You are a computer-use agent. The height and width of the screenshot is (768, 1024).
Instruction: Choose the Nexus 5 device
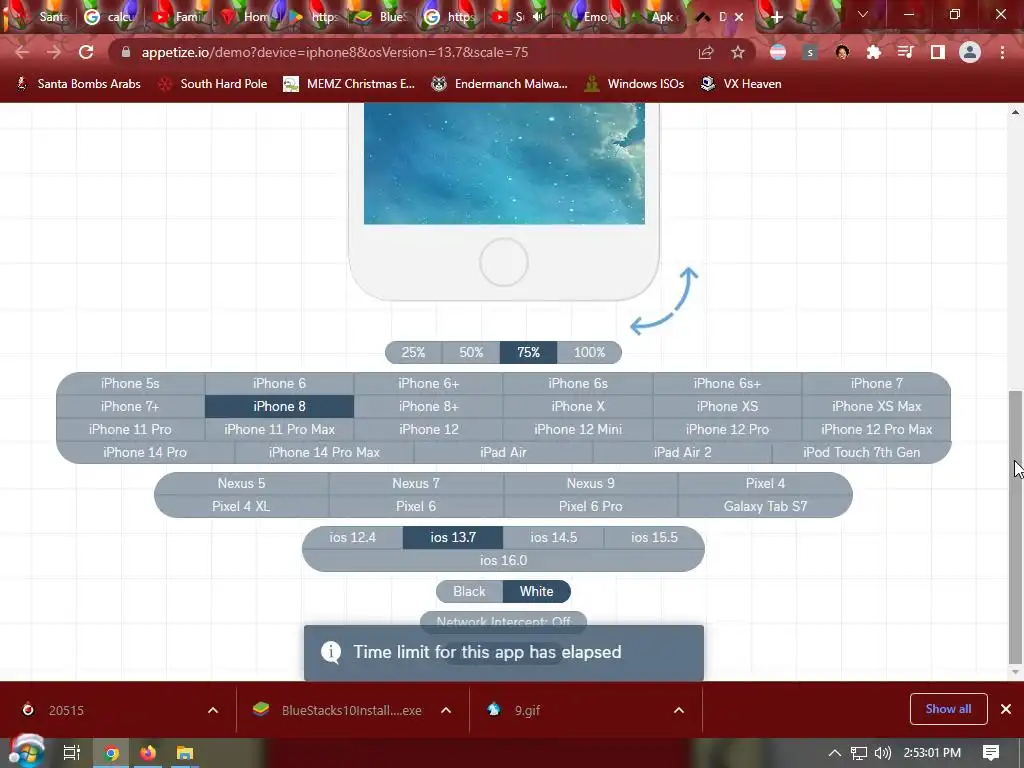241,483
